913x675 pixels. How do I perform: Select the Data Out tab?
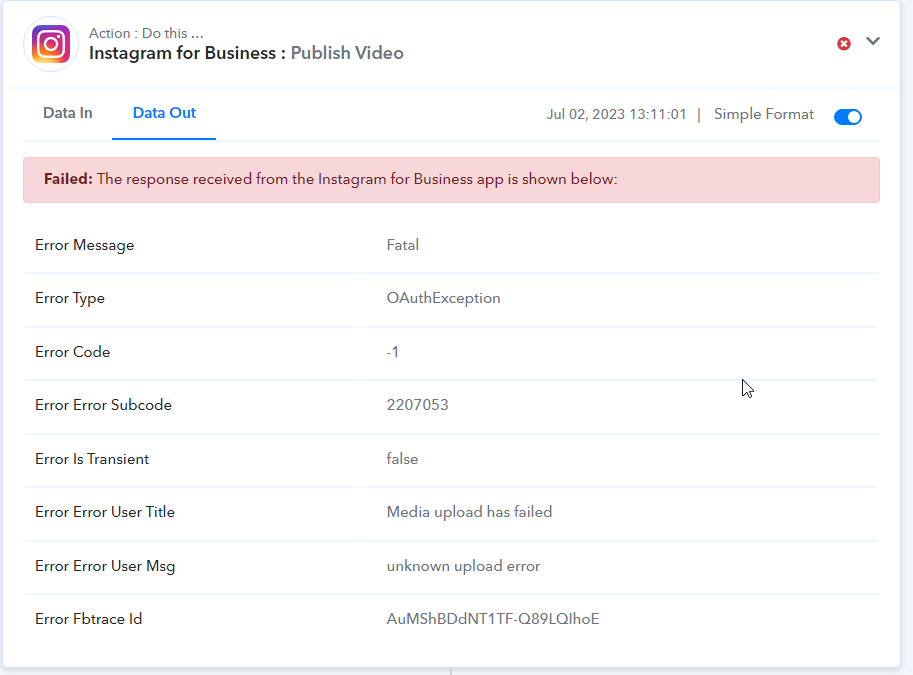(164, 113)
